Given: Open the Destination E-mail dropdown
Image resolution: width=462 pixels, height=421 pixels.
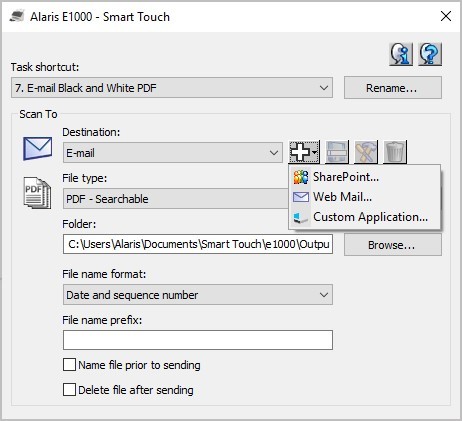Looking at the screenshot, I should point(173,153).
